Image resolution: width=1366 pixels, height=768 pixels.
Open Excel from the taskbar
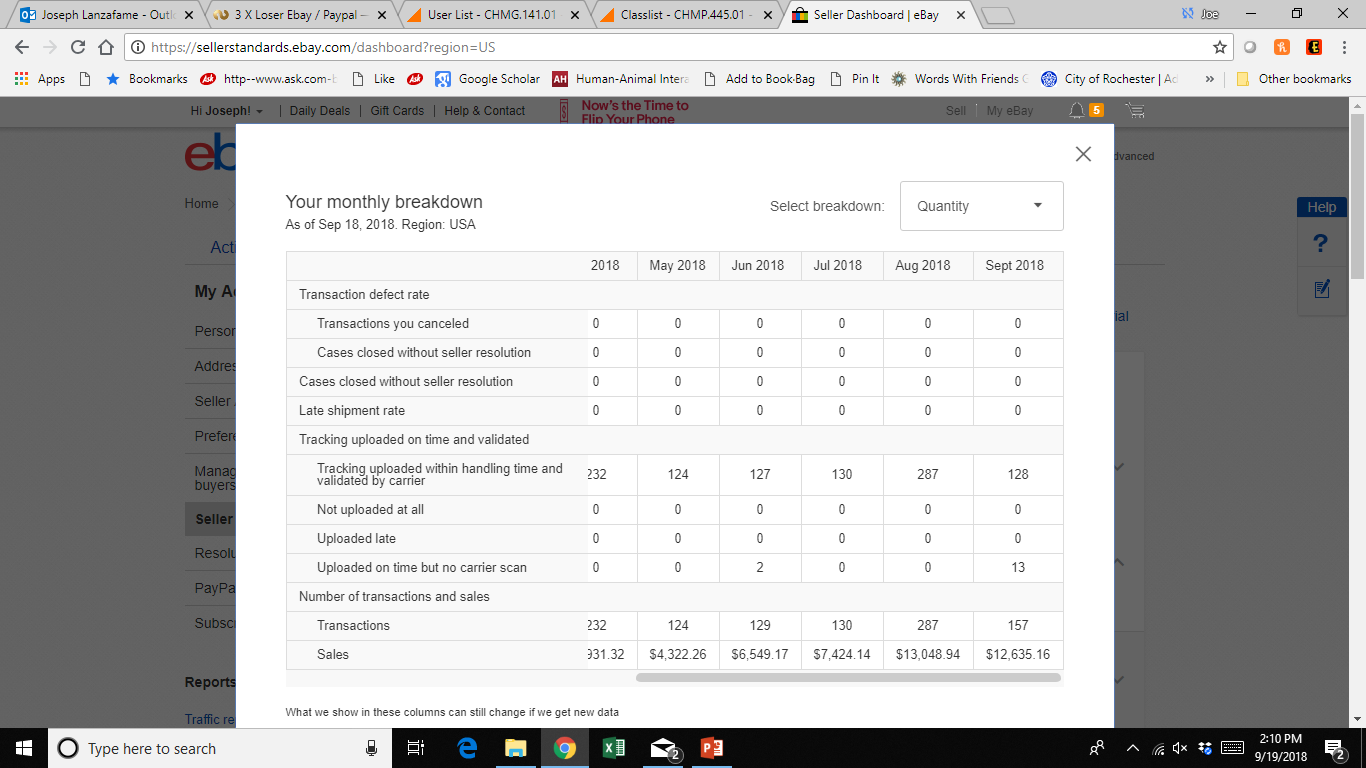pyautogui.click(x=613, y=748)
